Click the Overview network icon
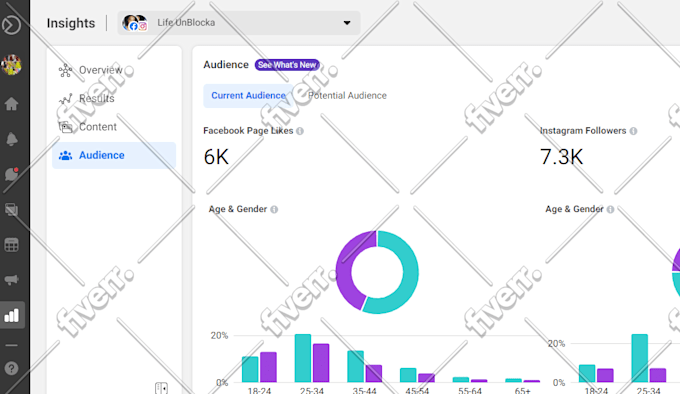Image resolution: width=680 pixels, height=394 pixels. 65,70
